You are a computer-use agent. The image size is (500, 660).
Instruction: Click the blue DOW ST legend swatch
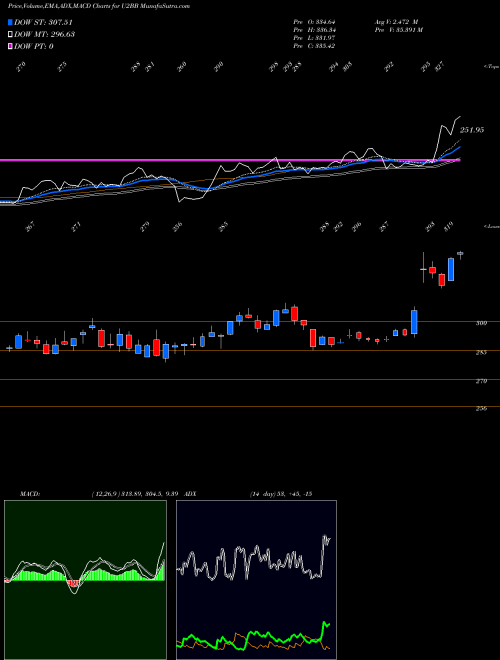[x=10, y=22]
